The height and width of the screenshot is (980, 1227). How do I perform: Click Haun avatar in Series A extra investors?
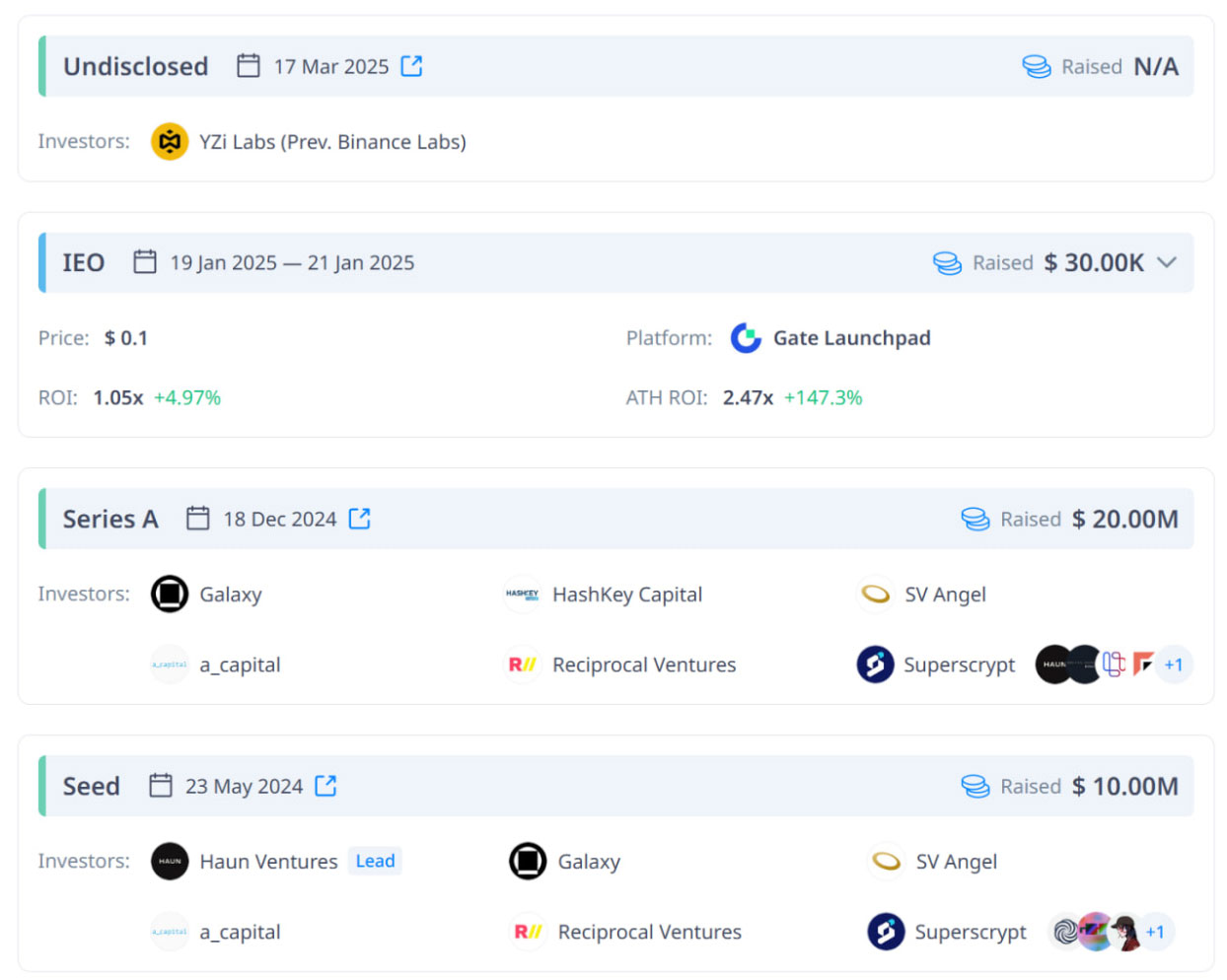1051,665
